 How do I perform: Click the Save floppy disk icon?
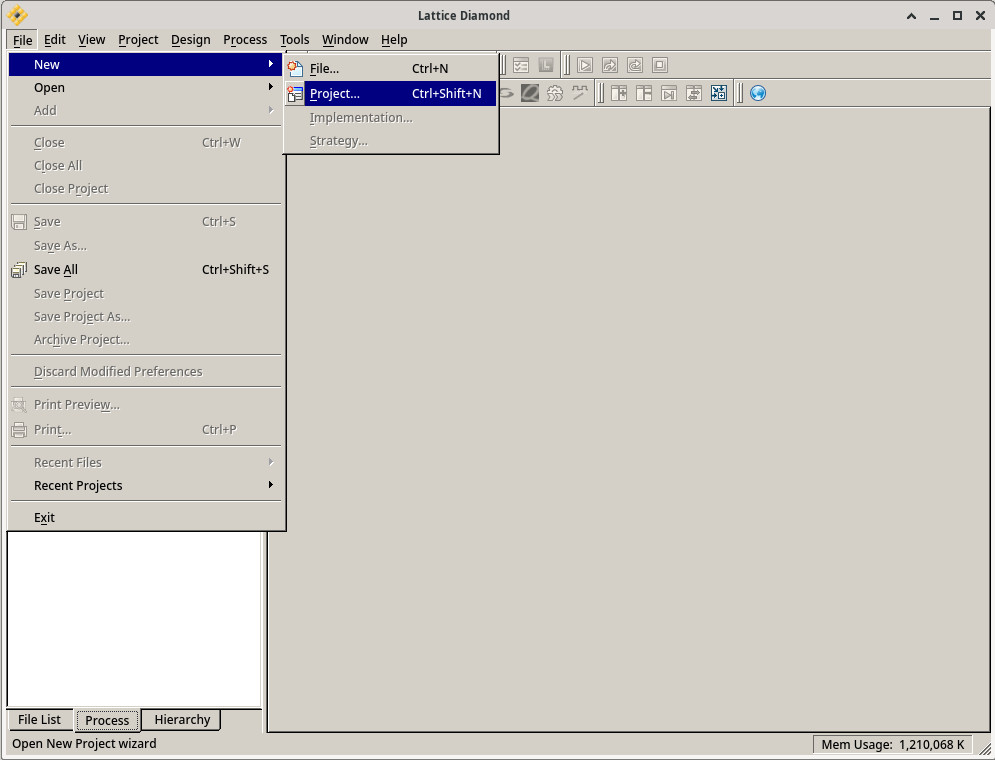(x=19, y=222)
